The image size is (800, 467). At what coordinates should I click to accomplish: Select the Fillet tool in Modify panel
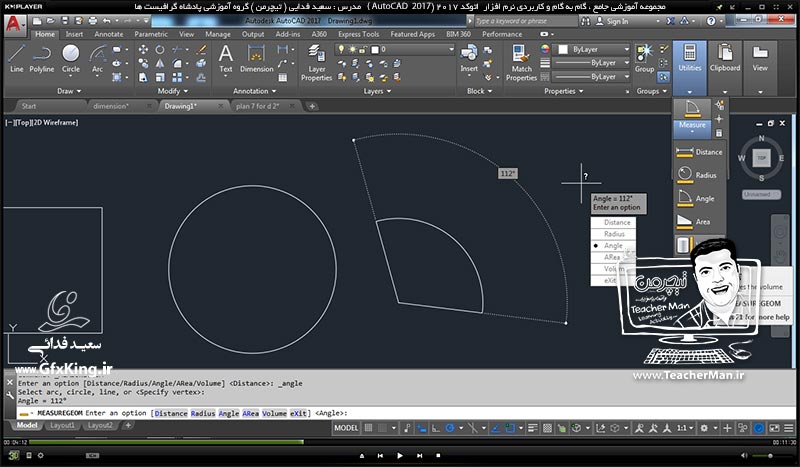(177, 63)
